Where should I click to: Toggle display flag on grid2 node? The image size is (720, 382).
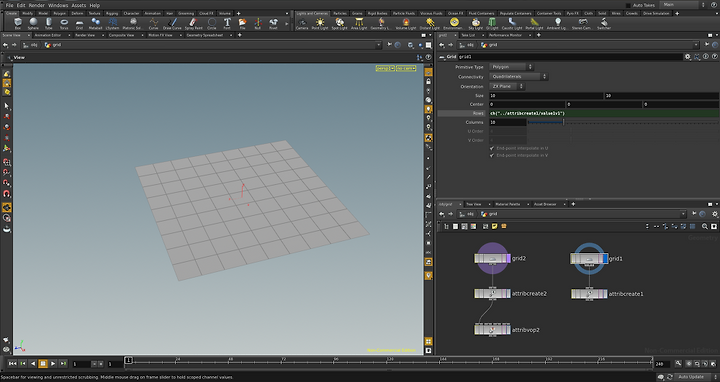508,258
